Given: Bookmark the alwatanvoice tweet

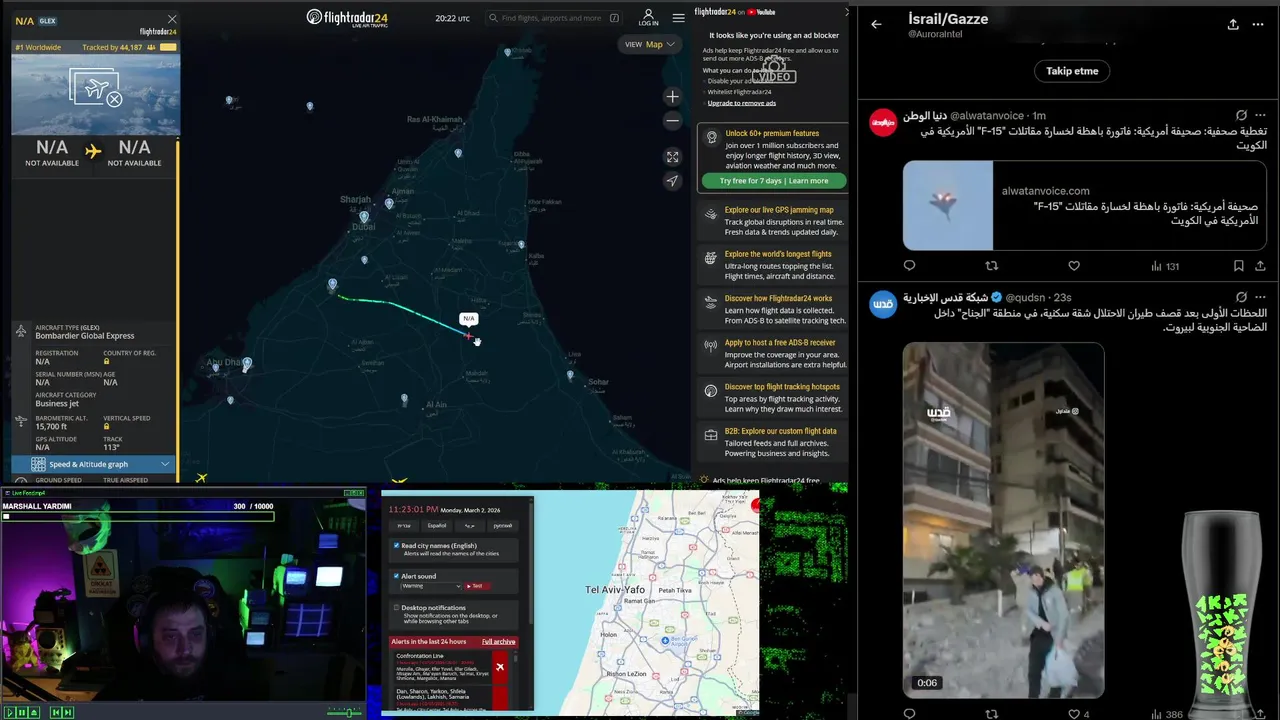Looking at the screenshot, I should coord(1238,266).
